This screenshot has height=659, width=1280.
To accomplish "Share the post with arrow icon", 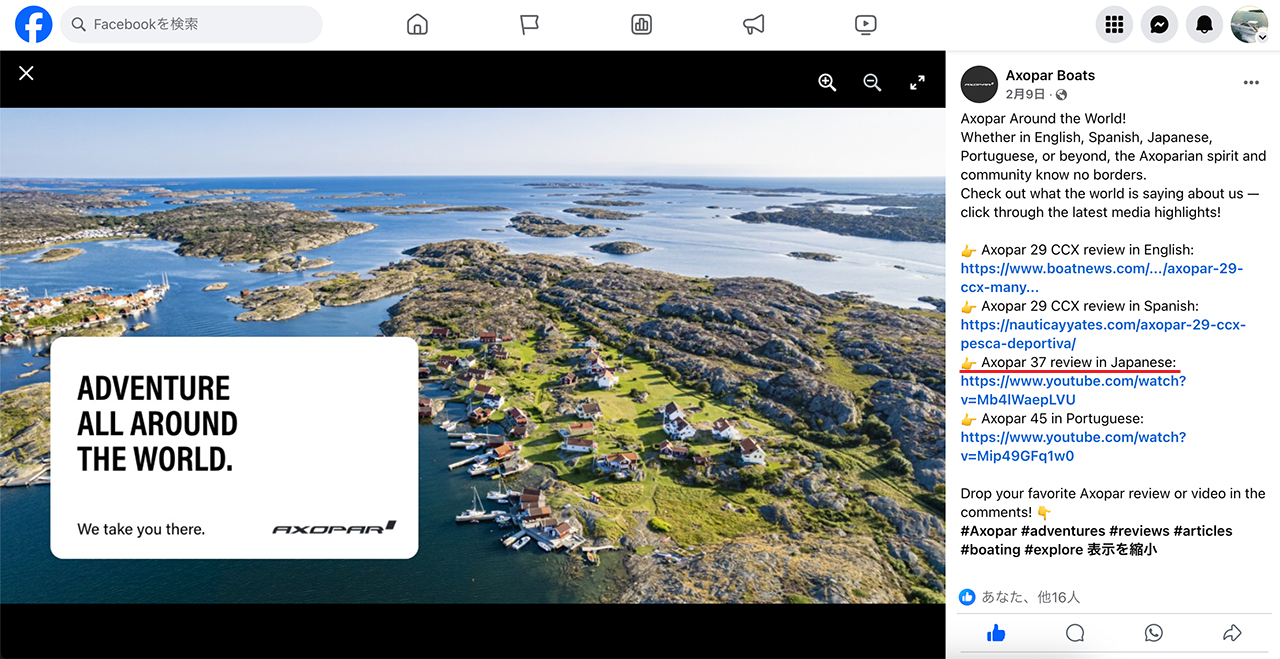I will [1232, 633].
